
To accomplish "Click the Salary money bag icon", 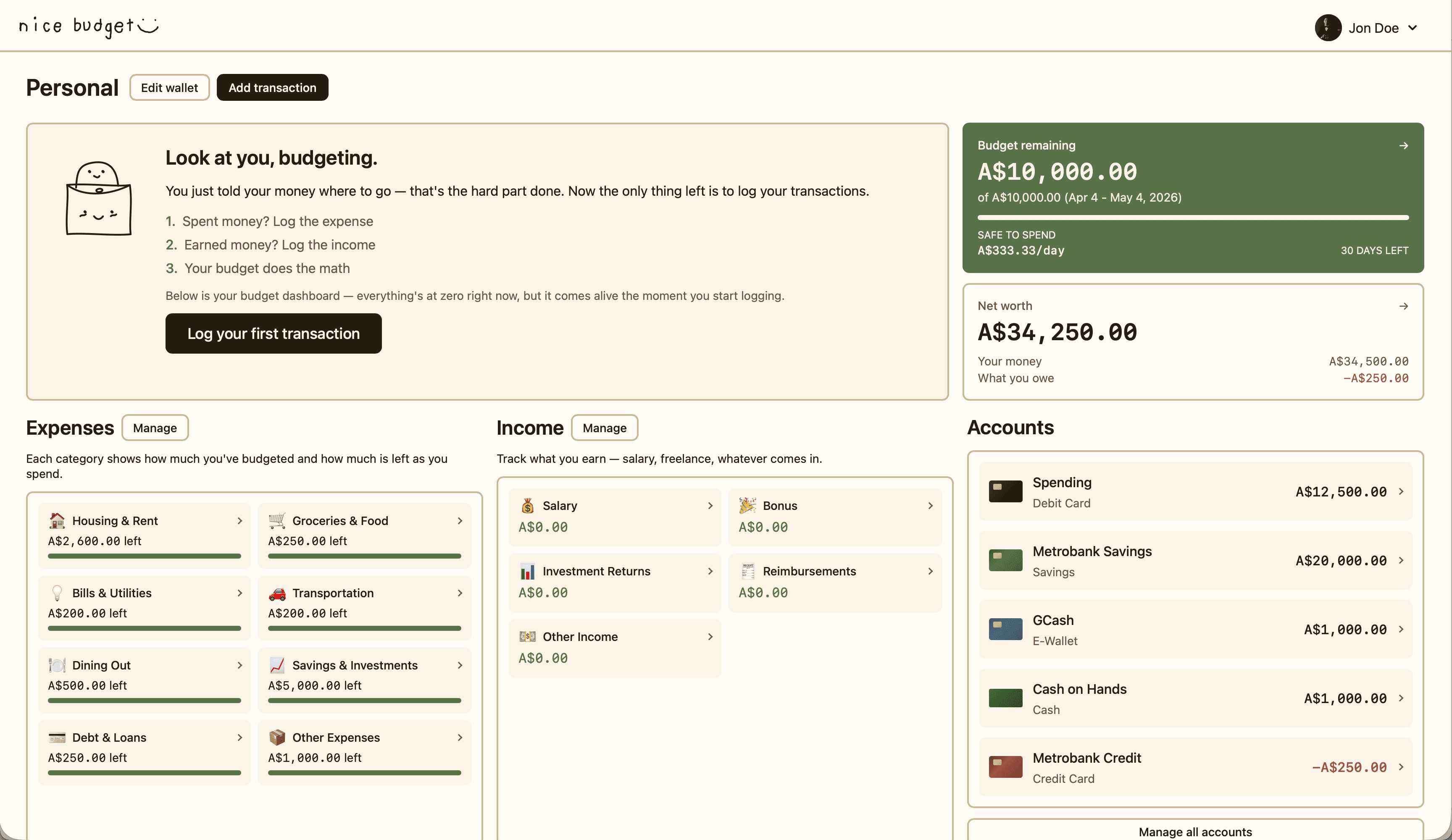I will pos(527,505).
